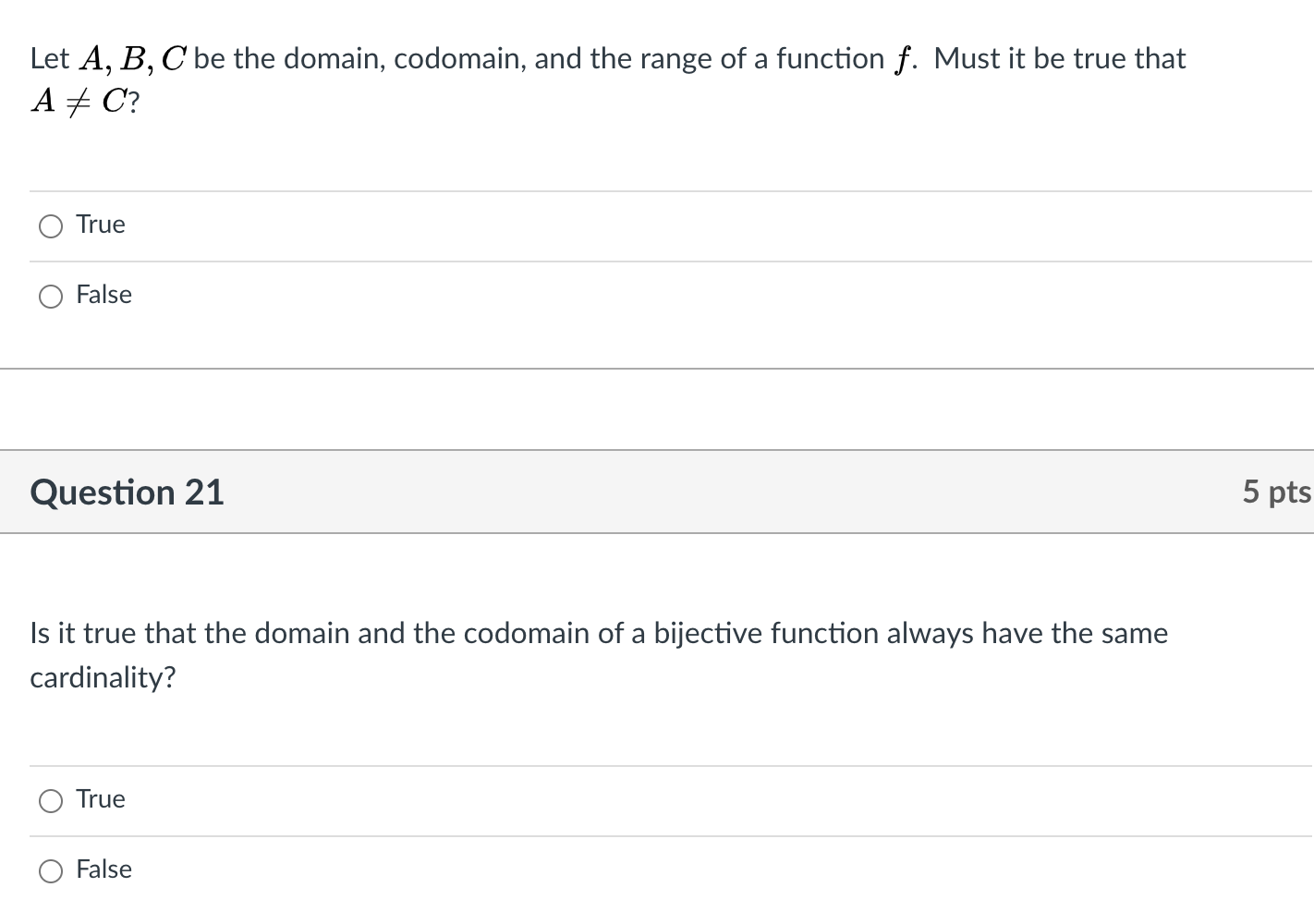The width and height of the screenshot is (1314, 924).
Task: Select True for the bijective cardinality question
Action: pos(51,800)
